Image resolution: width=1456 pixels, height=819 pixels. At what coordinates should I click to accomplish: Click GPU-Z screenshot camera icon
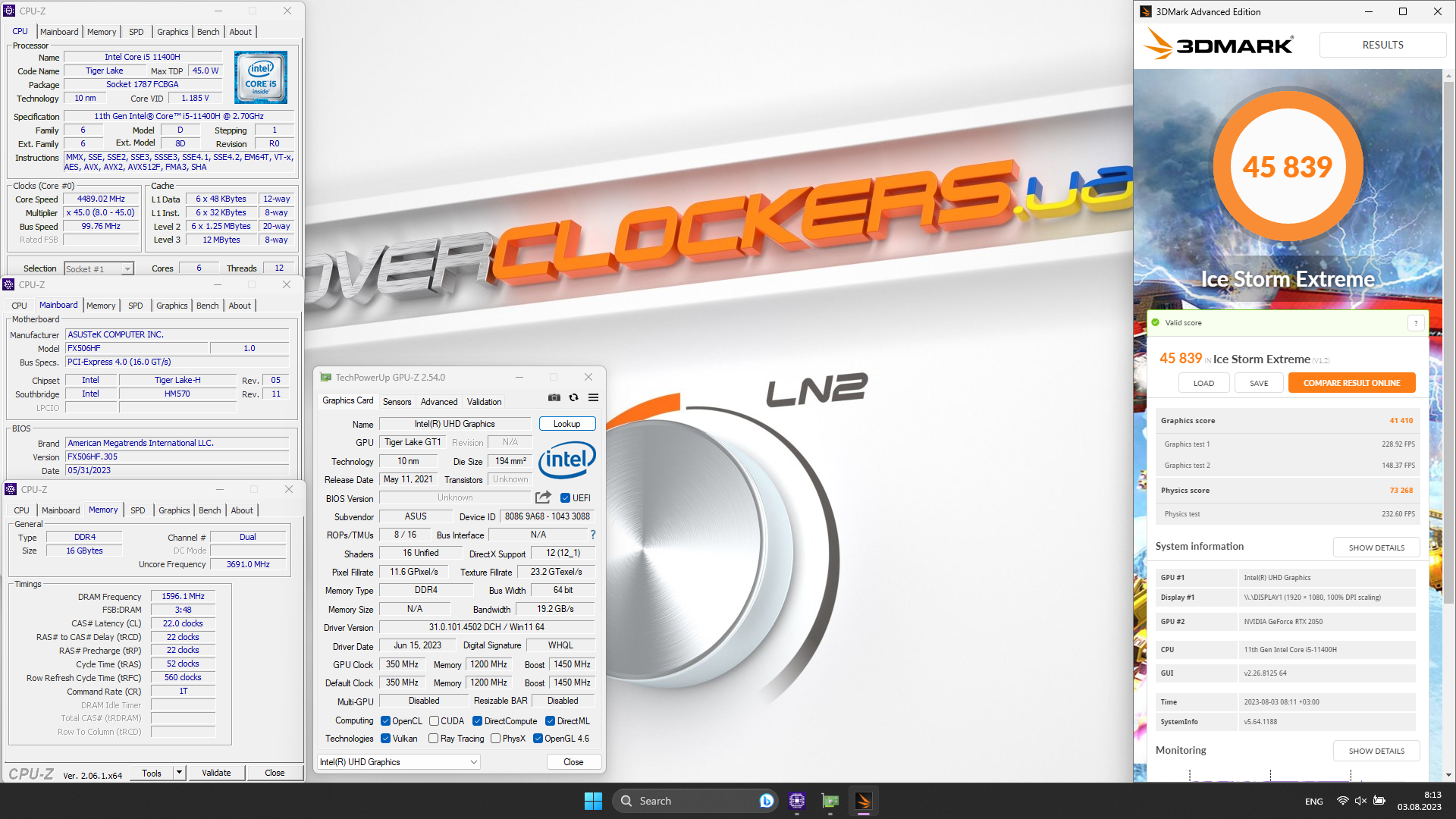tap(554, 397)
